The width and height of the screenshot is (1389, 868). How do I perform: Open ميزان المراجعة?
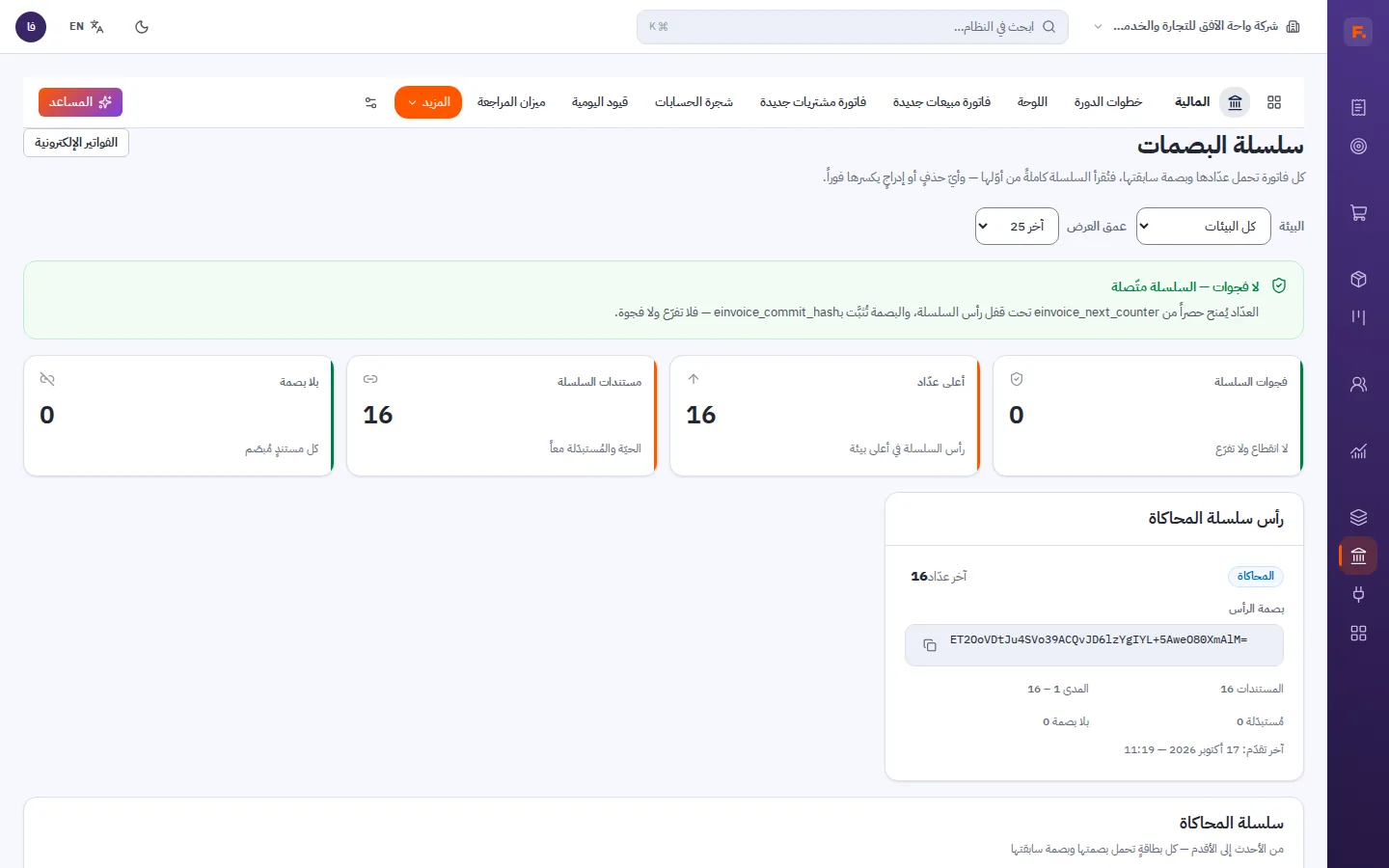tap(511, 102)
